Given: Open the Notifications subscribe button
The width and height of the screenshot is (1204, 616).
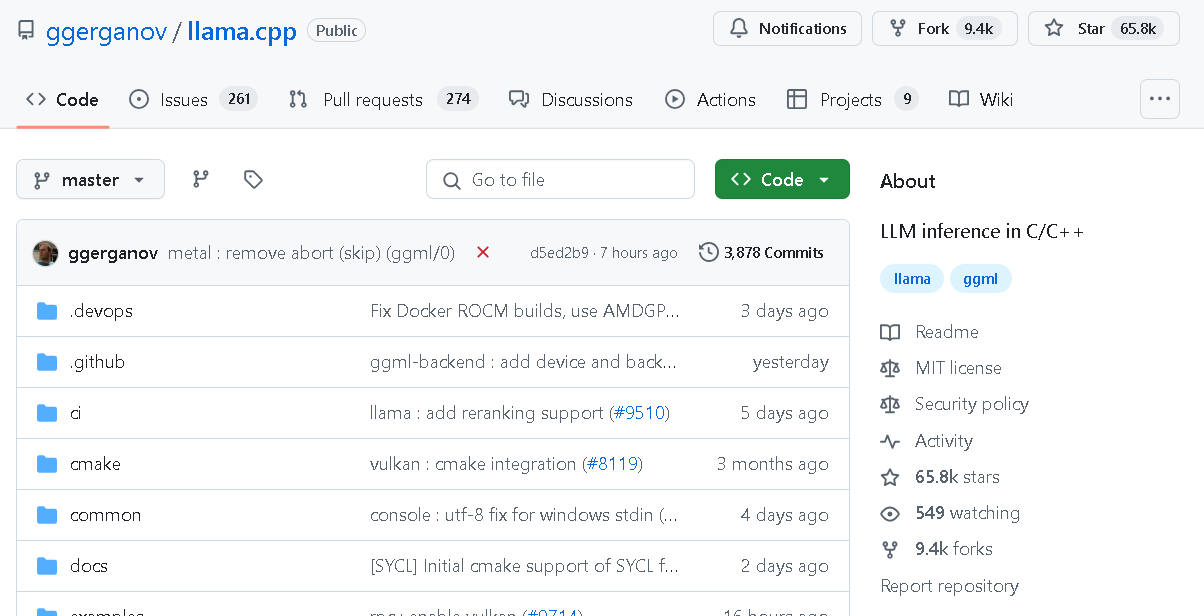Looking at the screenshot, I should tap(787, 29).
